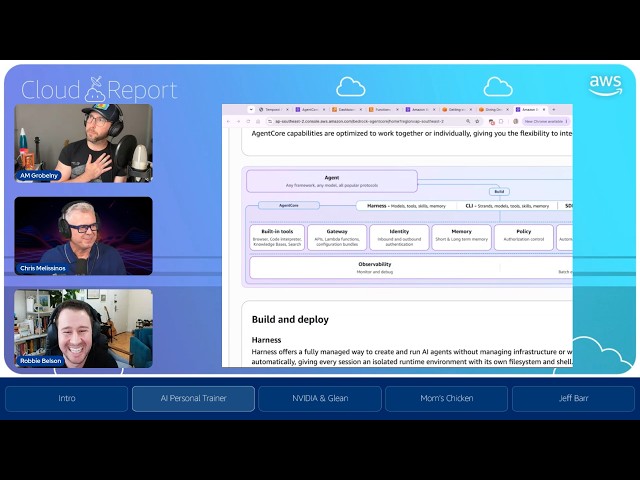The image size is (640, 480).
Task: Select the Built-in tools box
Action: pos(277,237)
